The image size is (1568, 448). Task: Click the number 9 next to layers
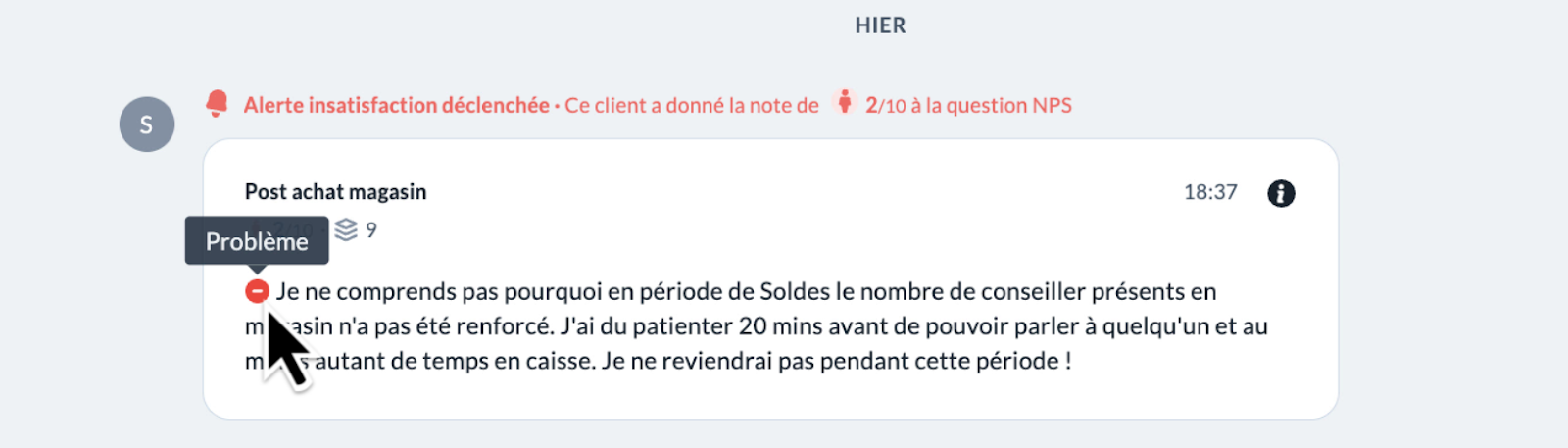coord(371,230)
